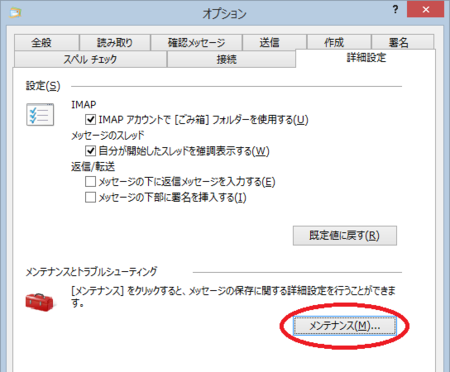Click the IMAP section label
This screenshot has height=372, width=450.
coord(84,105)
